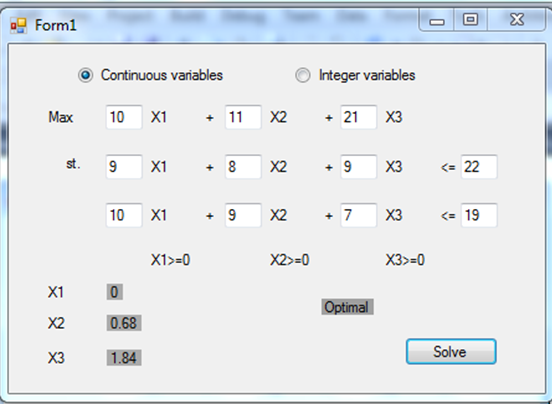Minimize the Form1 window
The width and height of the screenshot is (552, 404).
point(437,20)
